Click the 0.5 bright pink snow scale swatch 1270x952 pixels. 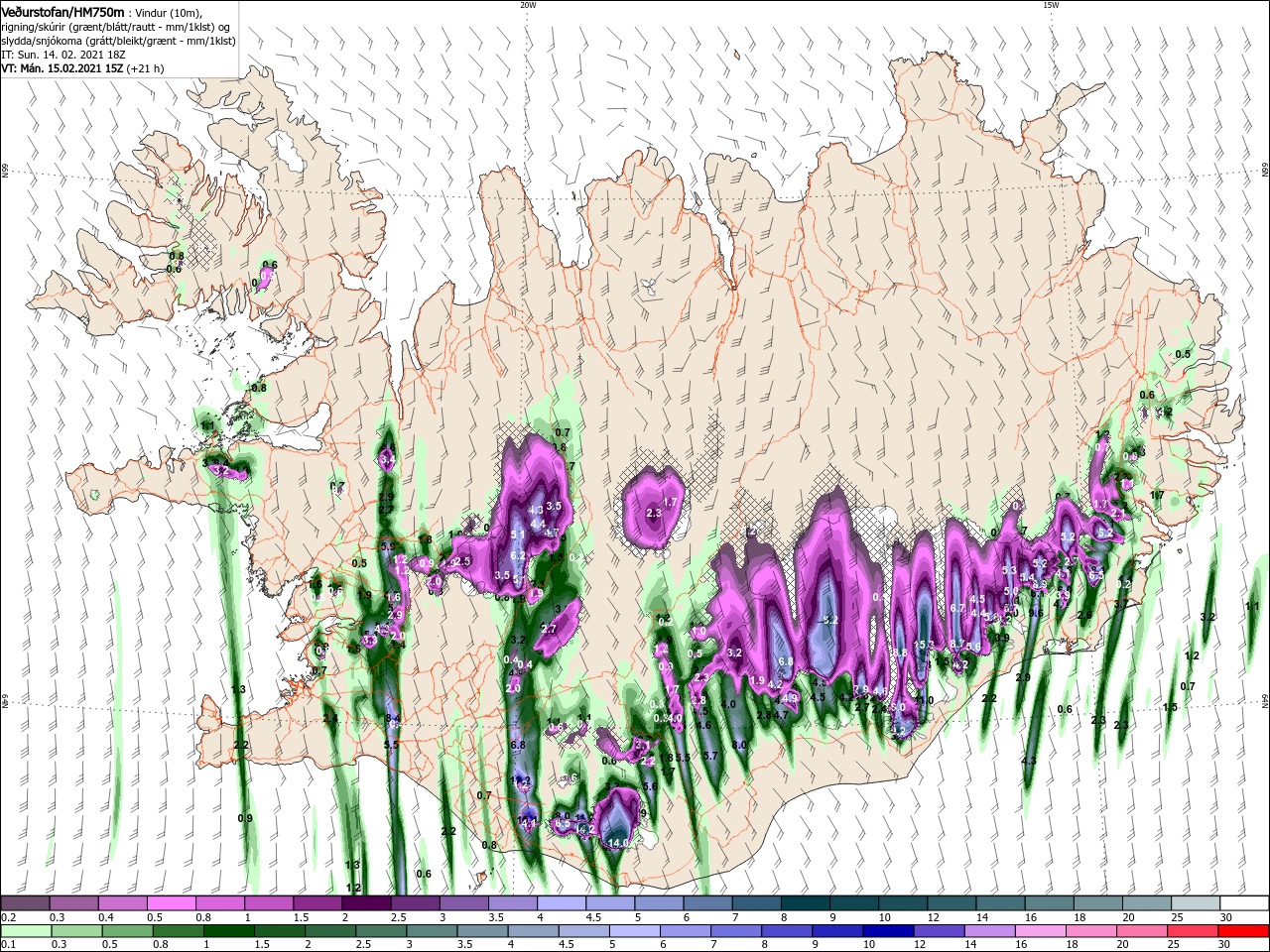[171, 902]
